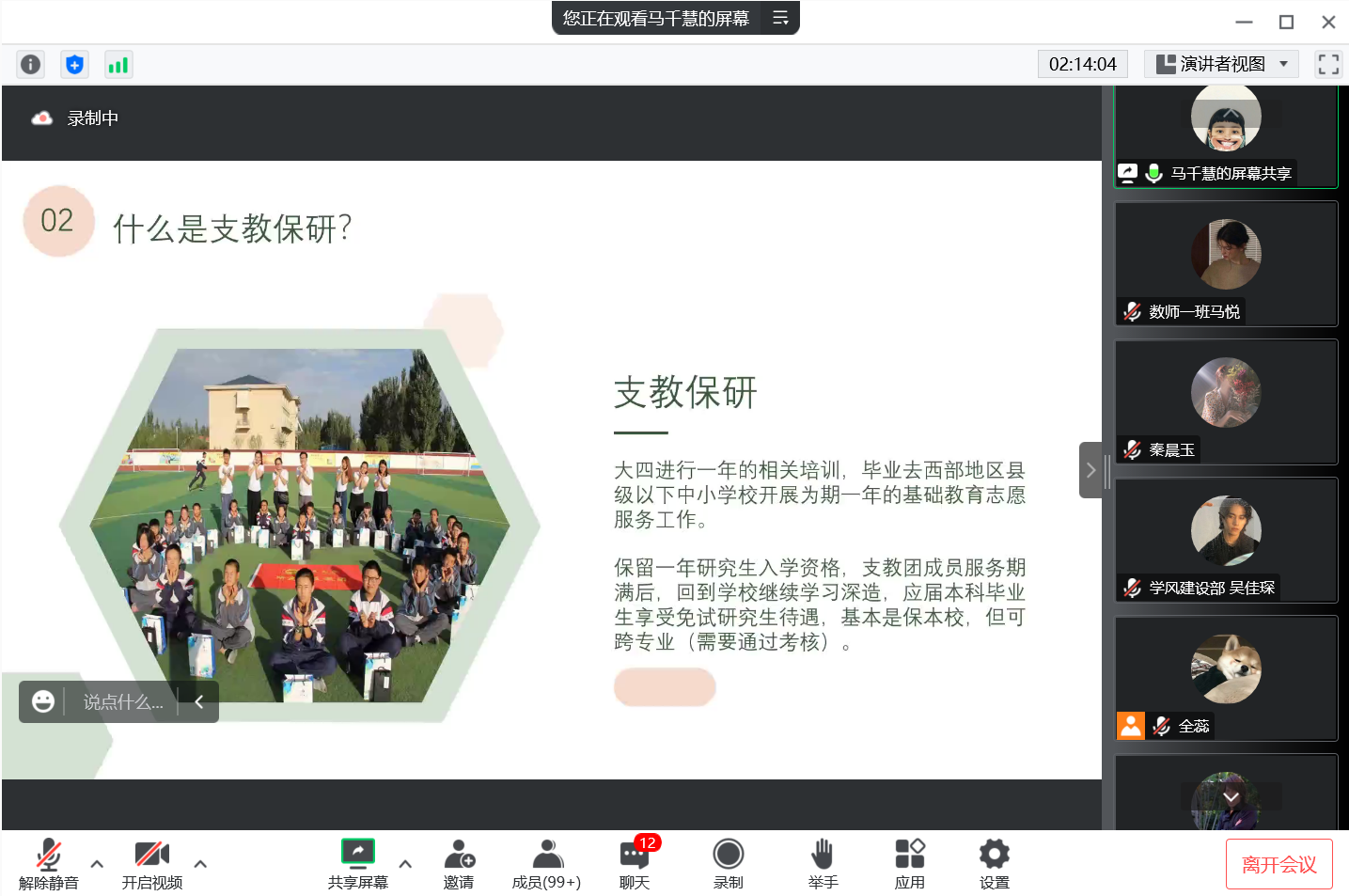Raise hand with the 举手 icon
This screenshot has width=1349, height=896.
pyautogui.click(x=823, y=863)
